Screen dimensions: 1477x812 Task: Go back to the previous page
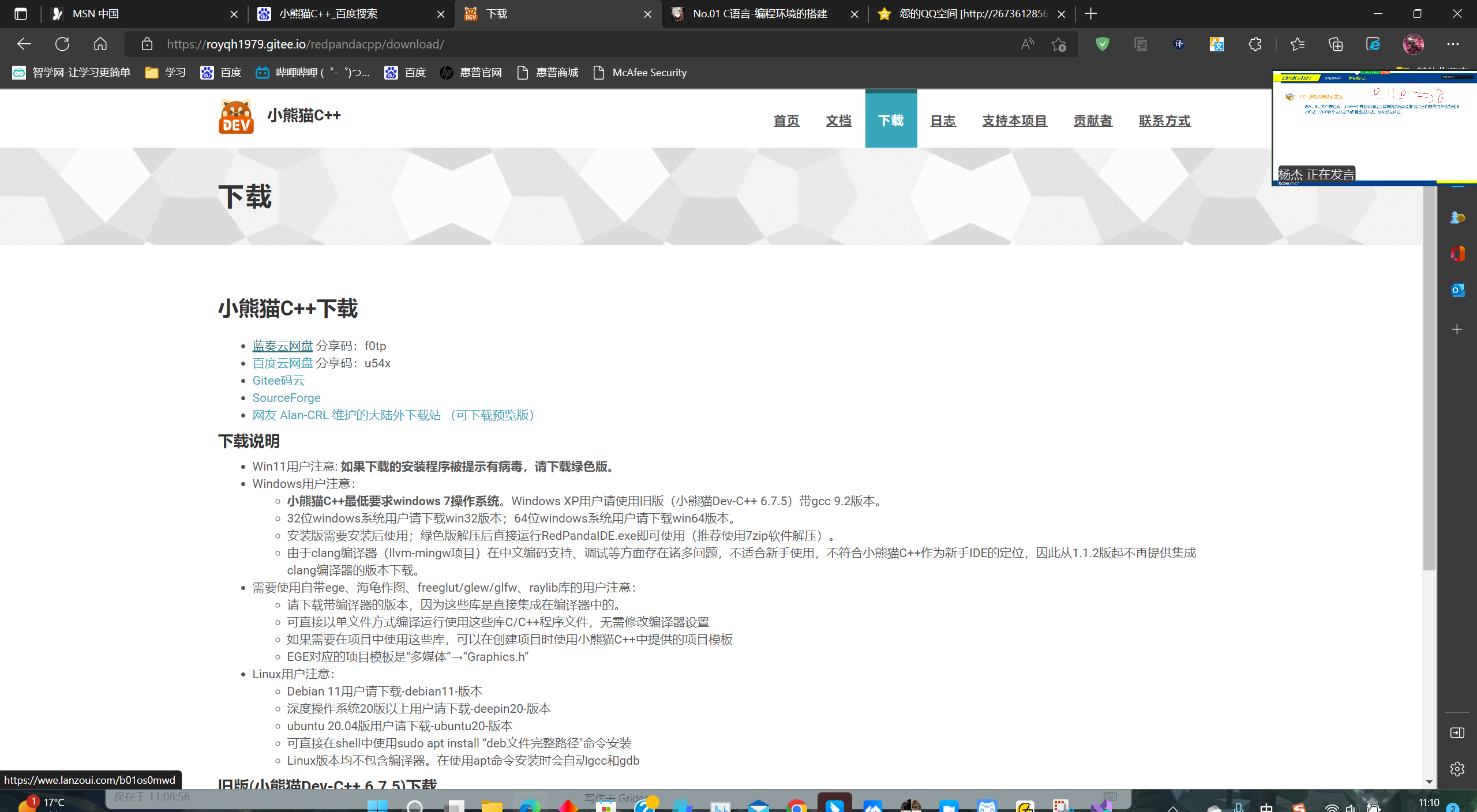(x=24, y=44)
